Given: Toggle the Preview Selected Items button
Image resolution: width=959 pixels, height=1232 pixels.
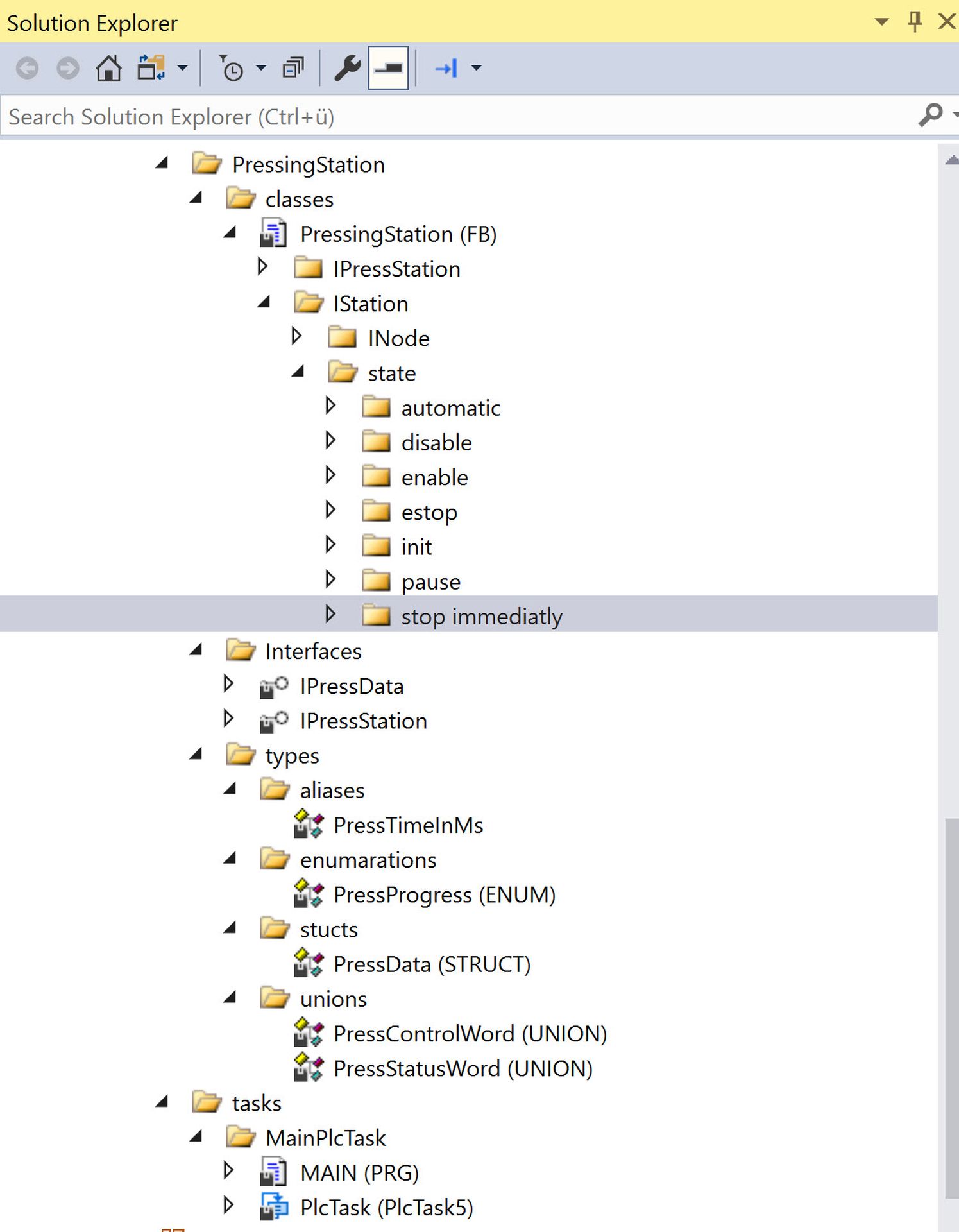Looking at the screenshot, I should coord(388,68).
